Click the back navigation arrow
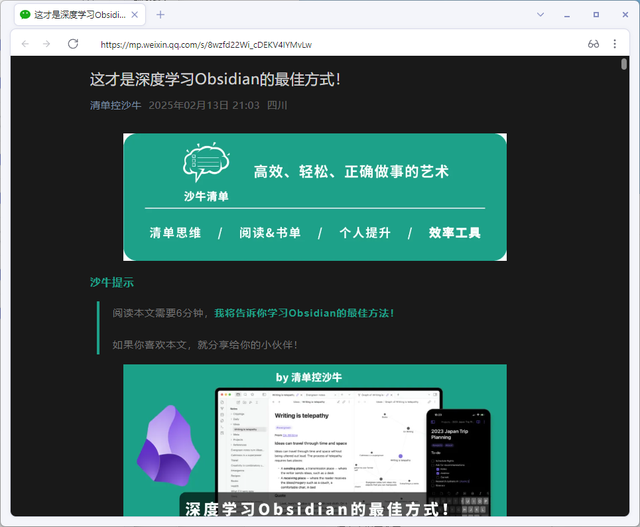640x527 pixels. (x=25, y=44)
